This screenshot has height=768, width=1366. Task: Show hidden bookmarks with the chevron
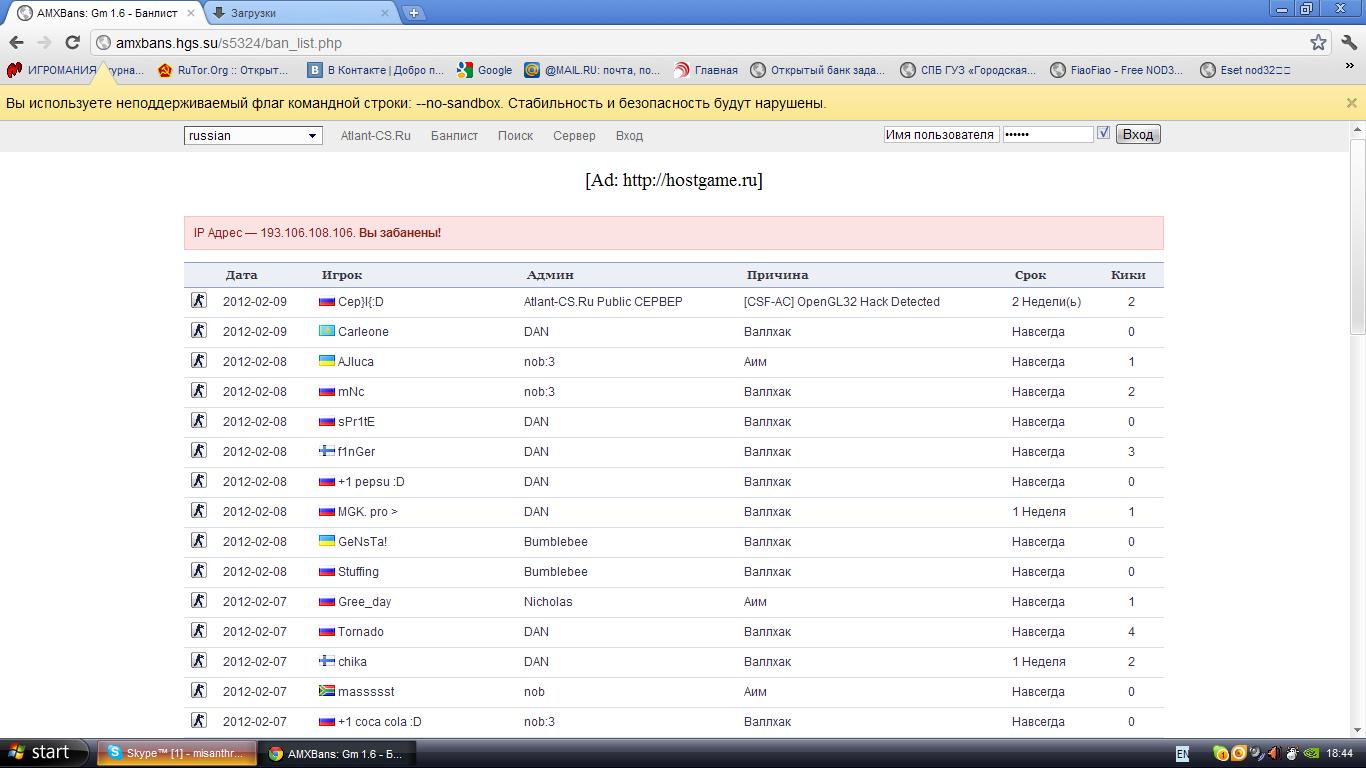[1349, 68]
